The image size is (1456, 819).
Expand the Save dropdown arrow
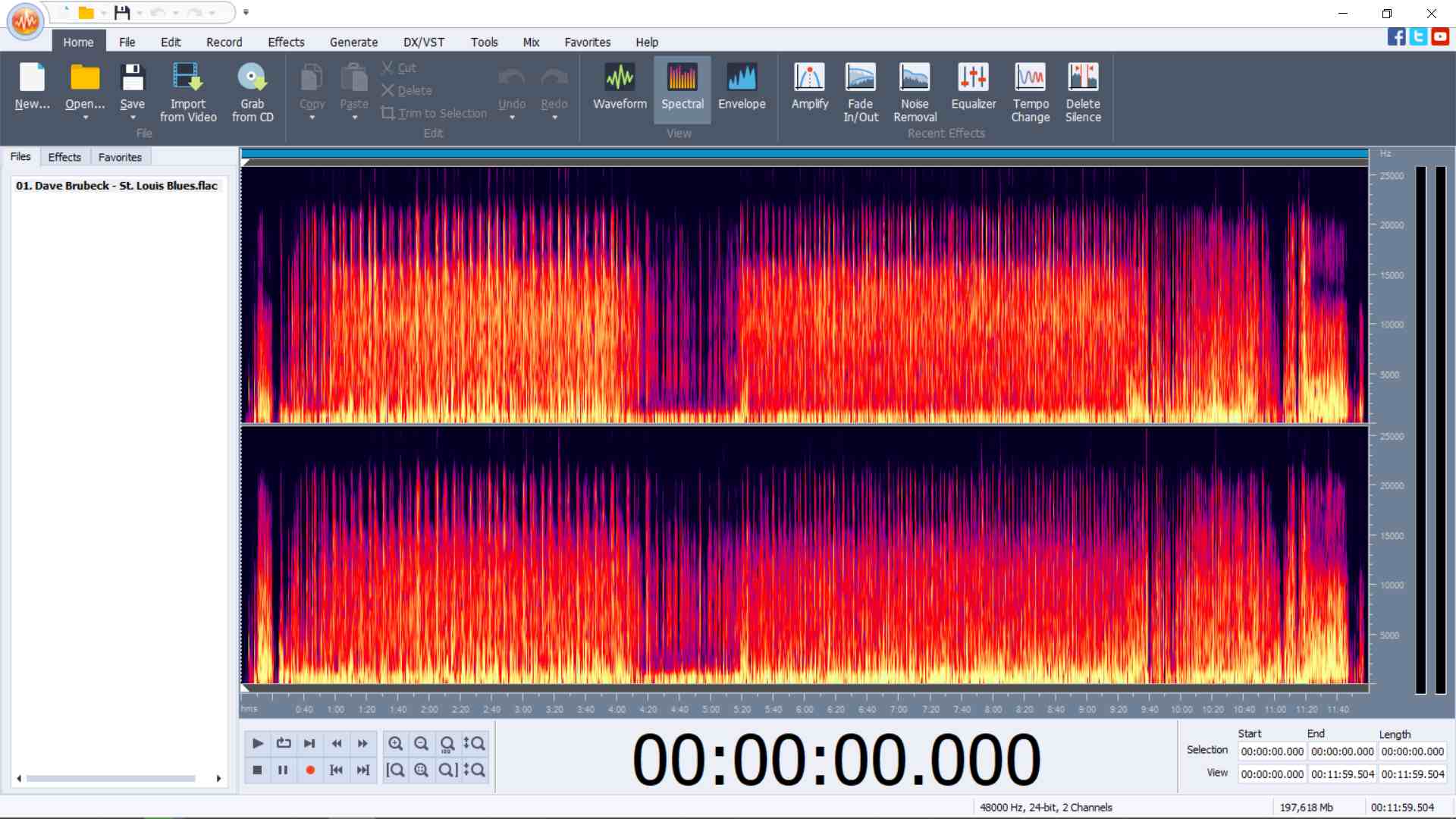[x=133, y=118]
